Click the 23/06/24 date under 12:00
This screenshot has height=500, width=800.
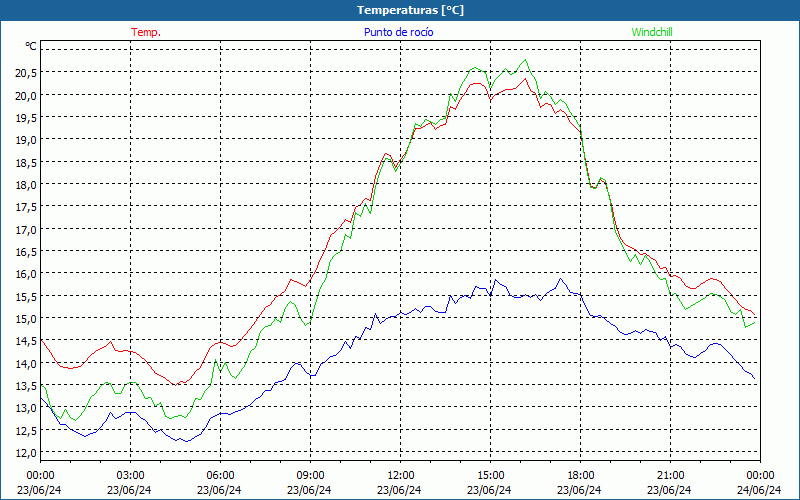pyautogui.click(x=399, y=490)
